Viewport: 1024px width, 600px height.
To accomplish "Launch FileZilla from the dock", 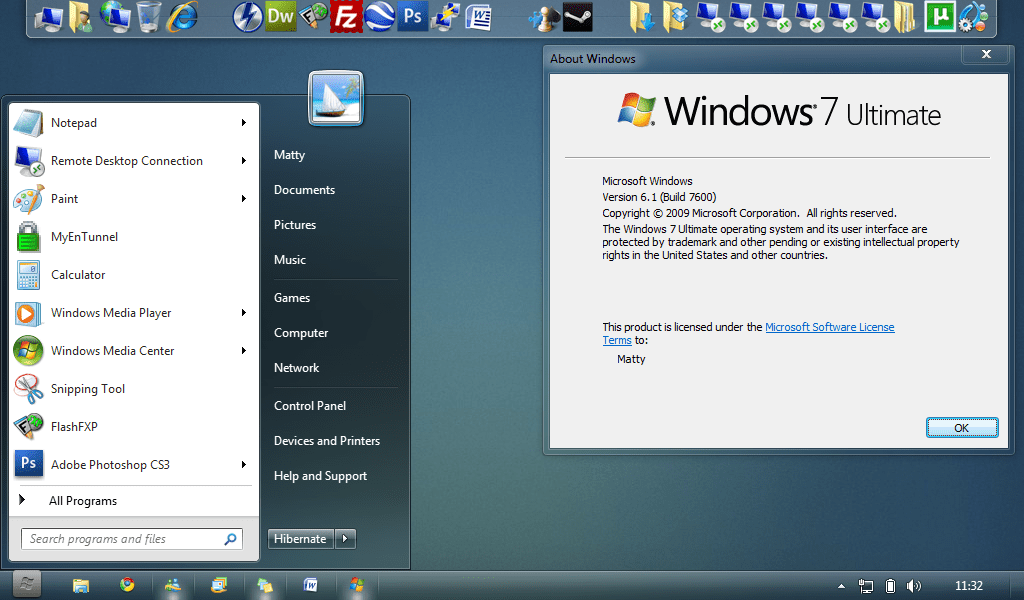I will click(346, 16).
